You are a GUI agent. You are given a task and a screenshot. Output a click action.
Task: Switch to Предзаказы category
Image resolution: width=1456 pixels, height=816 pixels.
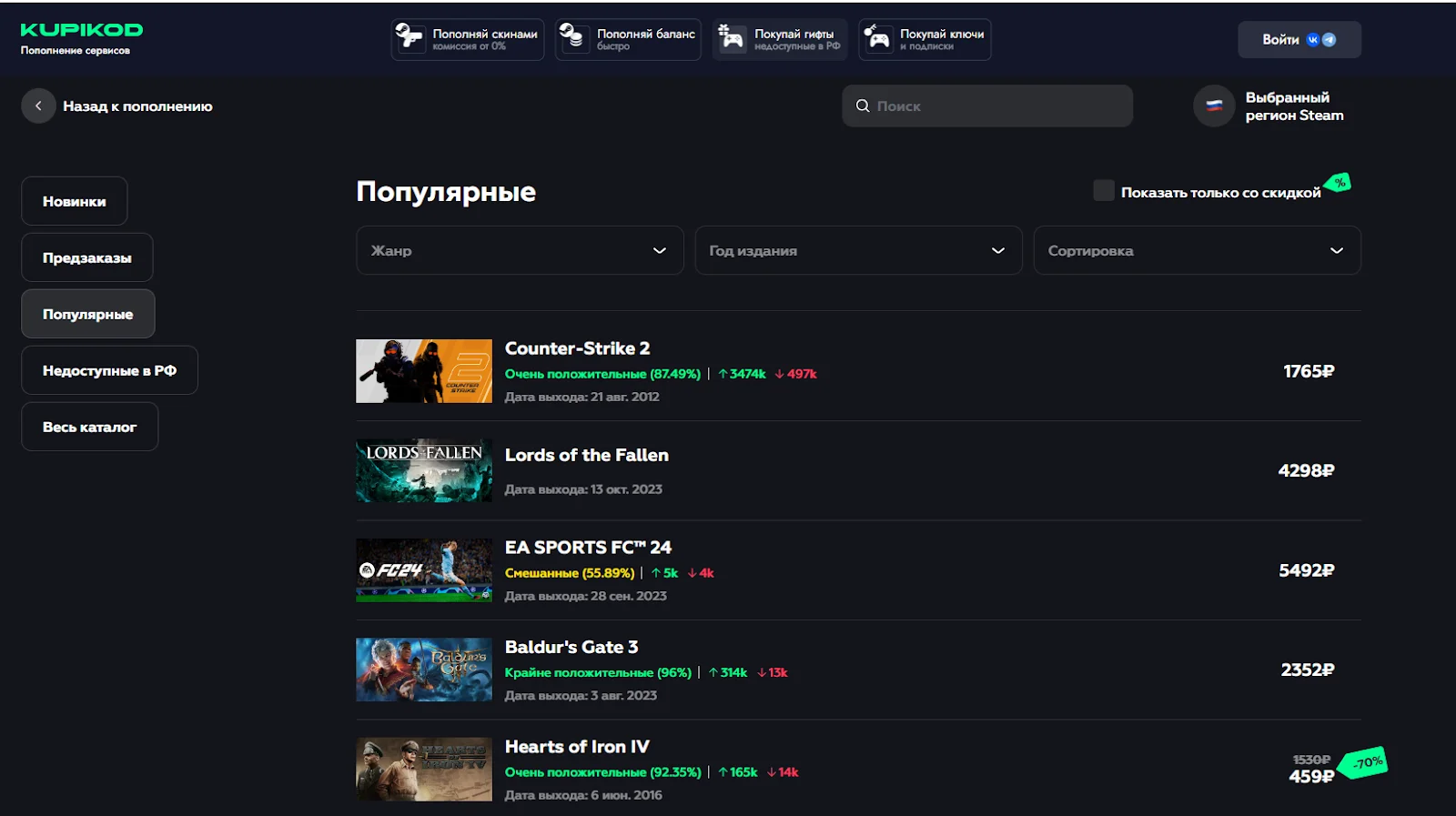(87, 257)
